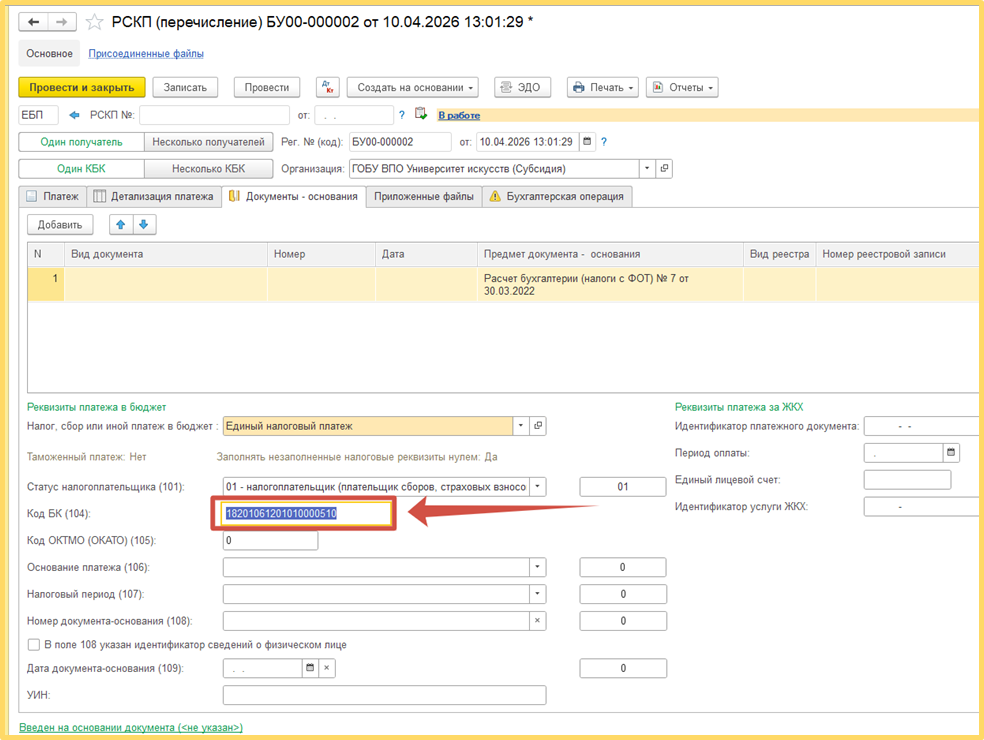Expand Статус налогоплательщика (101) dropdown
984x740 pixels.
[x=537, y=486]
